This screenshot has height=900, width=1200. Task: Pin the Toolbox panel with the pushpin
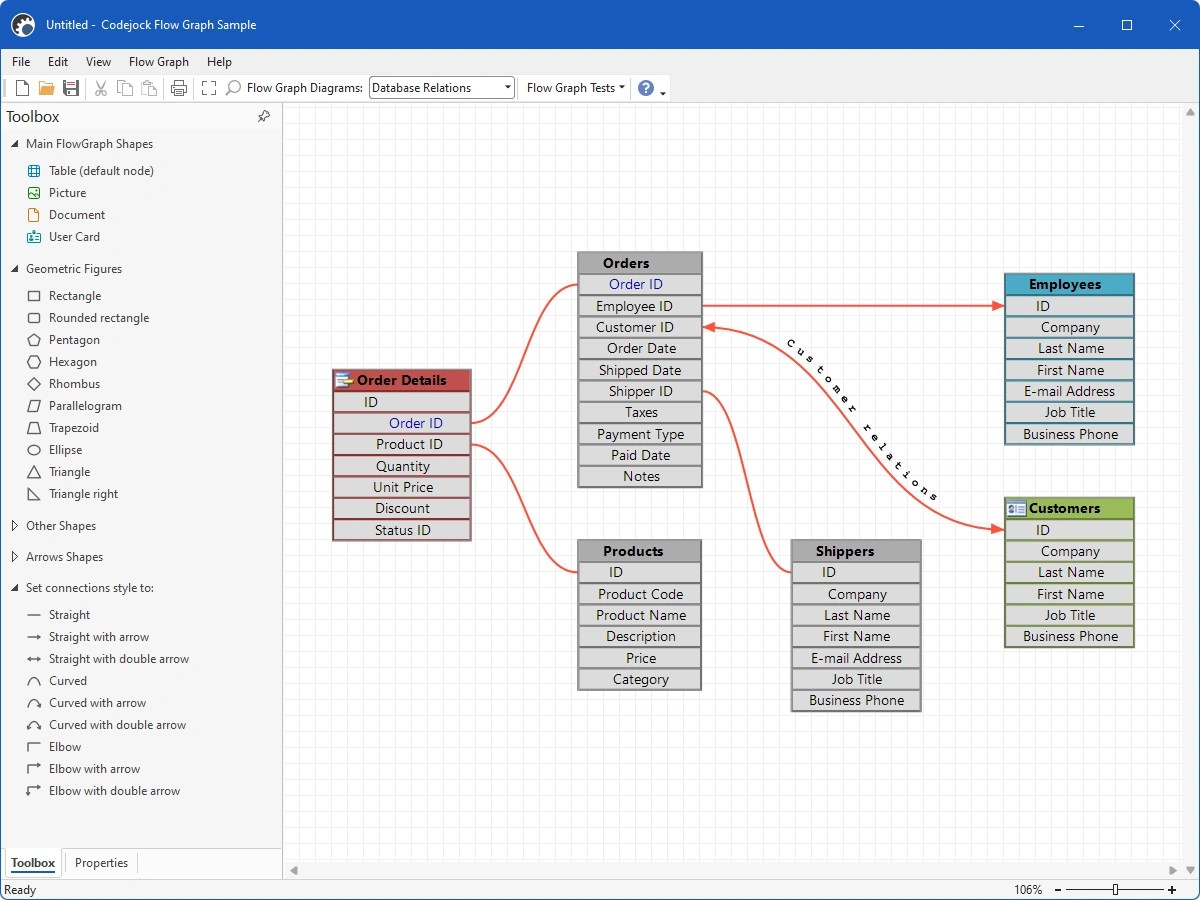click(x=264, y=117)
